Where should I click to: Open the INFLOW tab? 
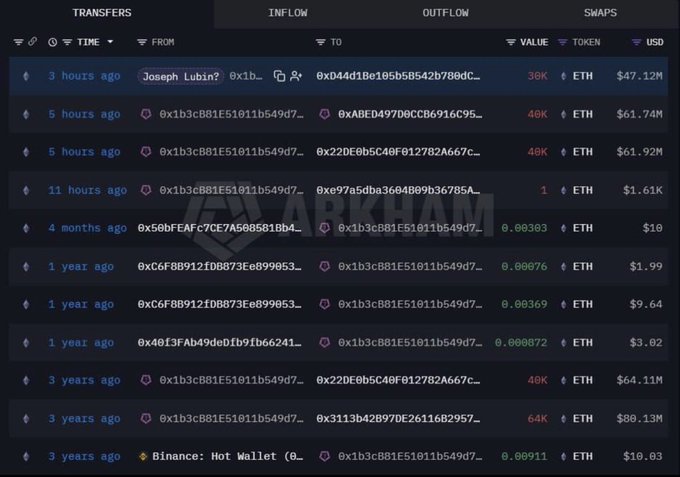tap(288, 13)
